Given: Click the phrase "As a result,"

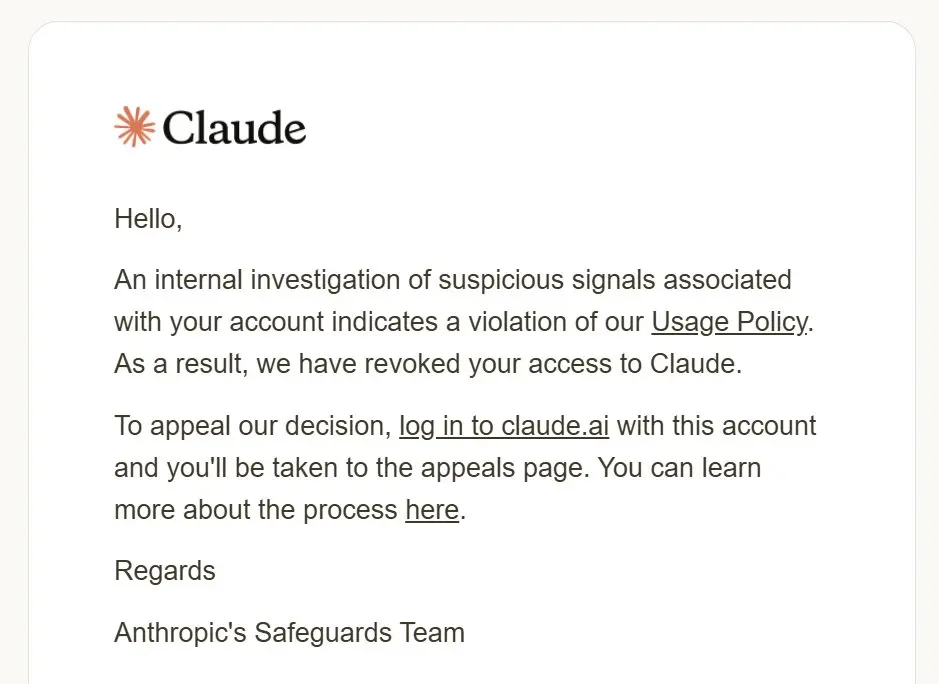Looking at the screenshot, I should coord(181,364).
